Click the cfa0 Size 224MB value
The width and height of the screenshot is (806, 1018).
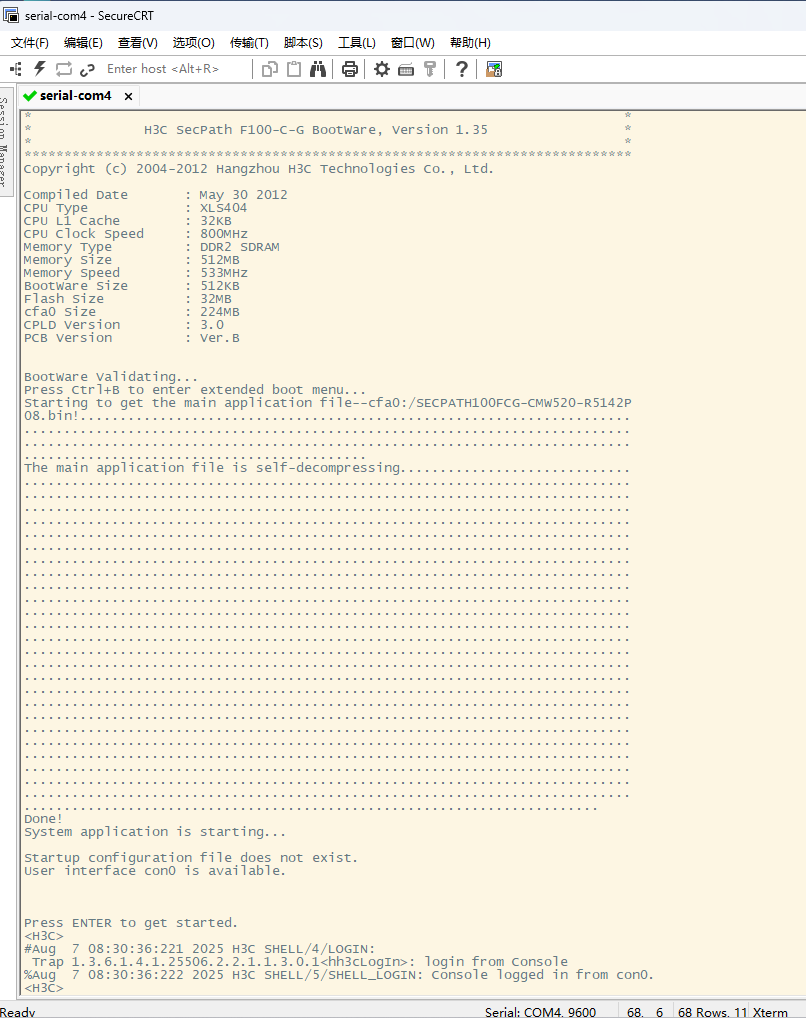coord(220,312)
